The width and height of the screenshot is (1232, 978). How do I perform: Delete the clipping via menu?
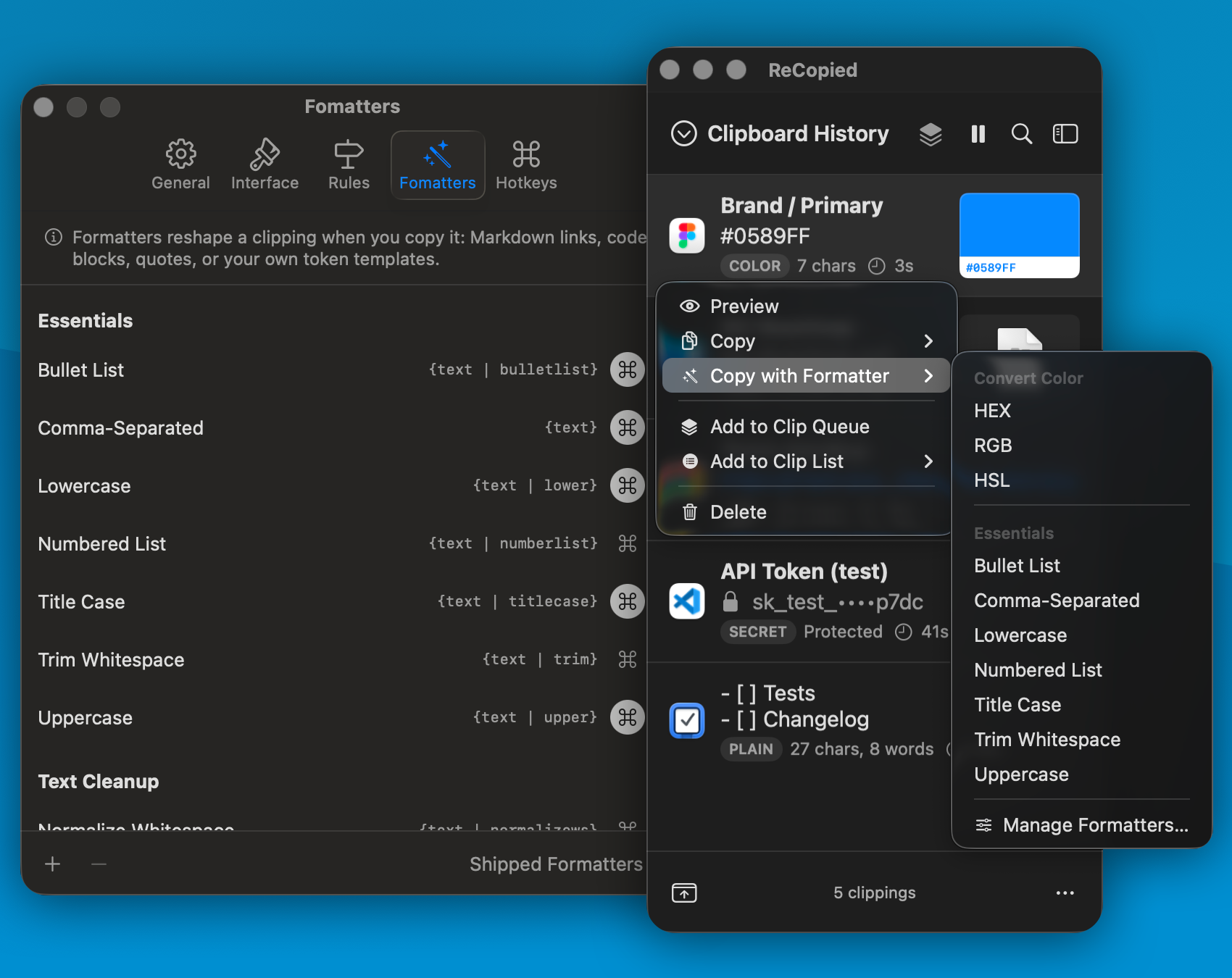point(806,512)
